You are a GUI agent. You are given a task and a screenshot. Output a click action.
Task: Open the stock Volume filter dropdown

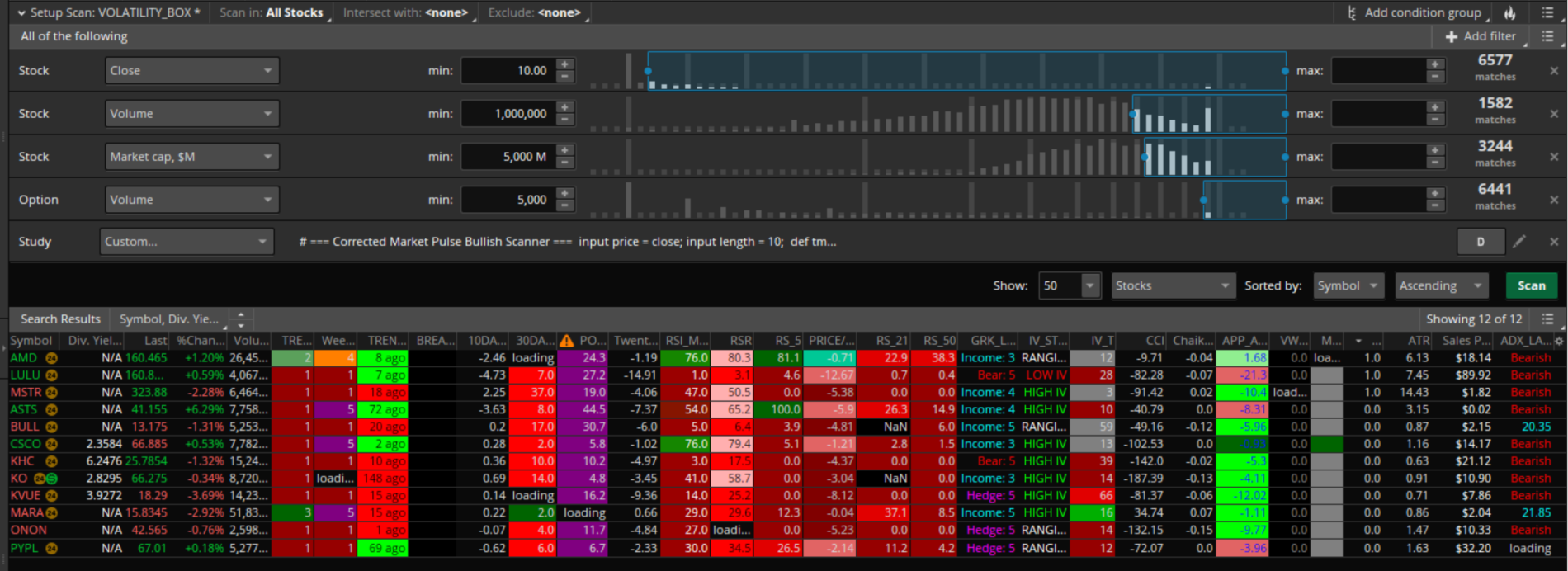(192, 114)
